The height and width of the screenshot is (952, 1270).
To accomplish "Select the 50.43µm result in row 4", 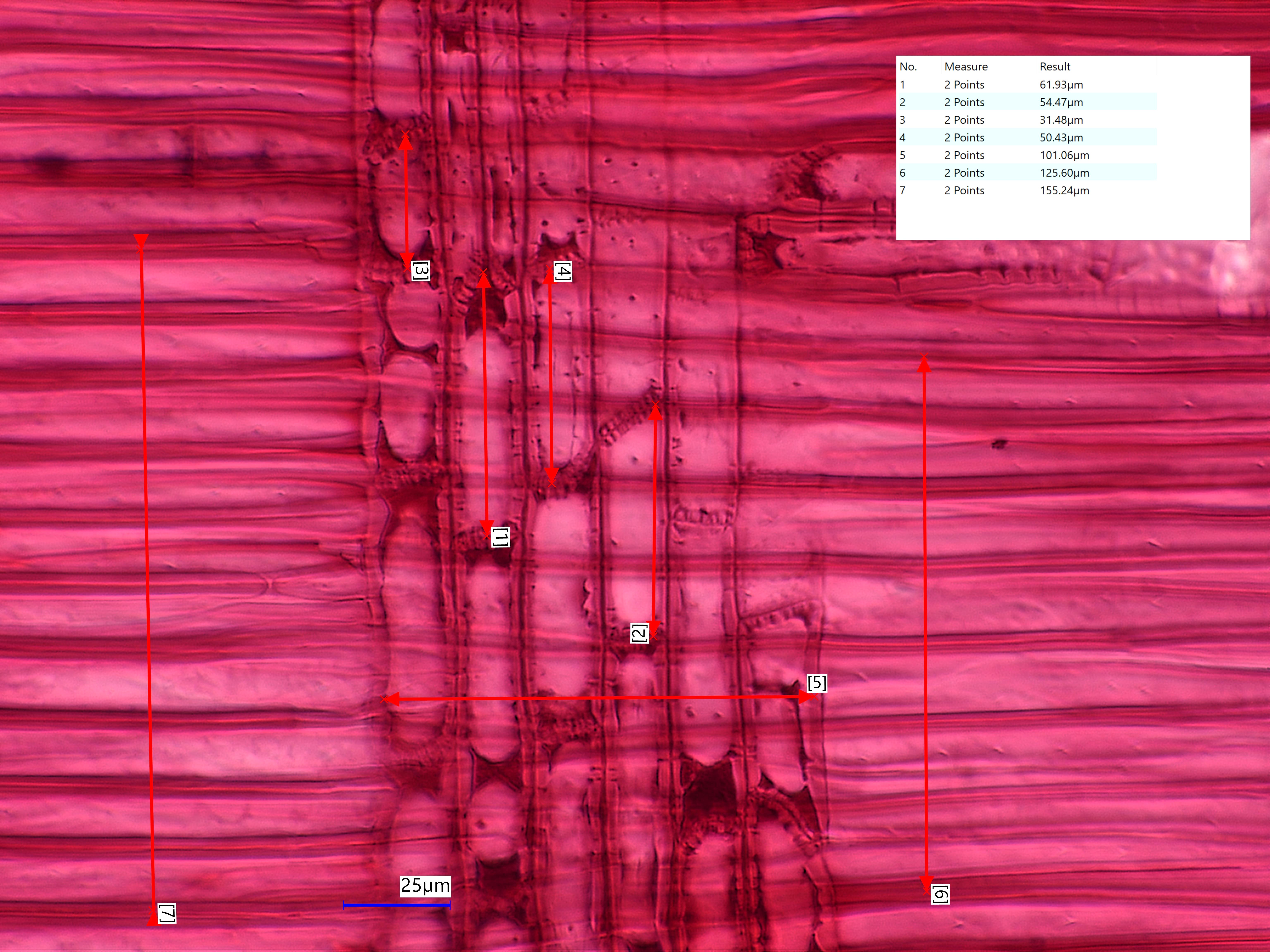I will [1061, 138].
